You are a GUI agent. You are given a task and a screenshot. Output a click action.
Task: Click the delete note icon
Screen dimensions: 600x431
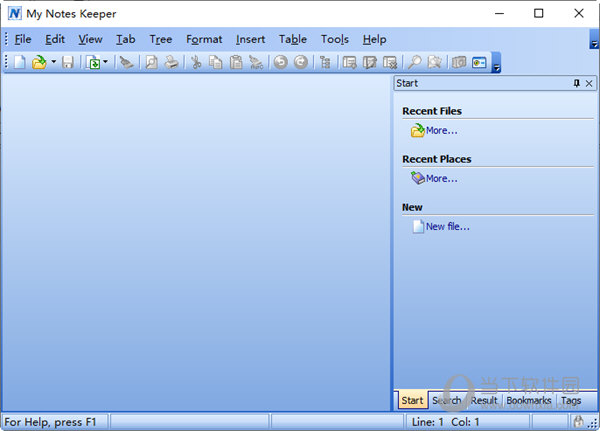pos(390,62)
